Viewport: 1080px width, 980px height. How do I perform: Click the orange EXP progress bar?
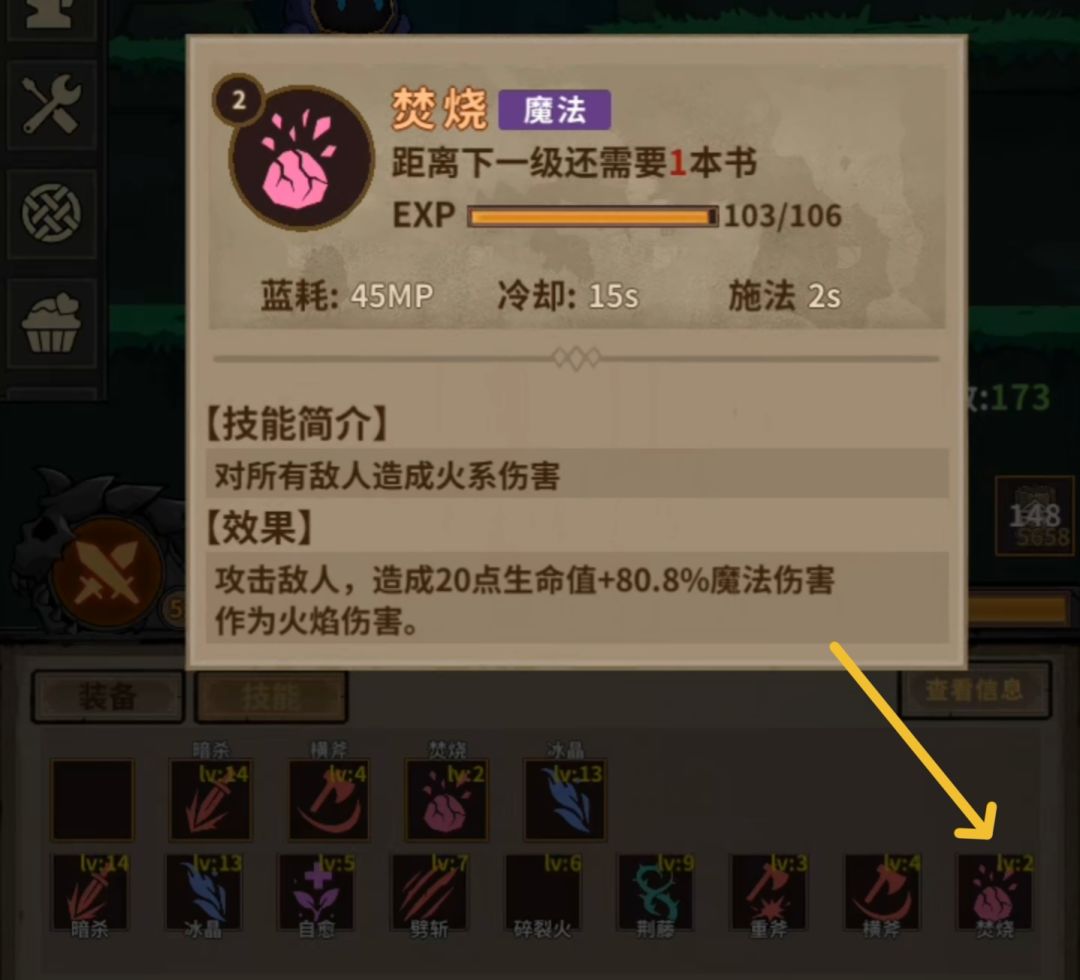592,216
